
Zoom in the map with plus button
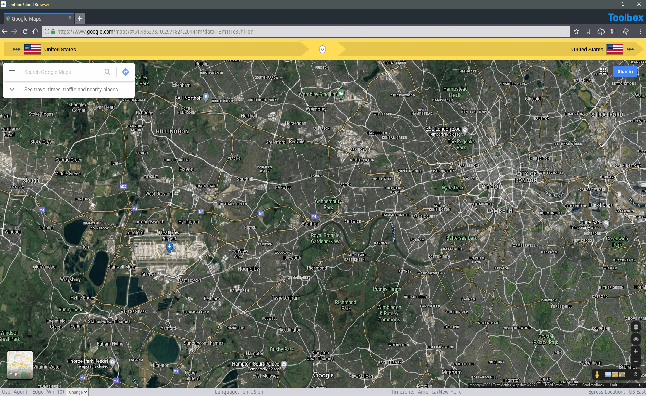click(635, 351)
